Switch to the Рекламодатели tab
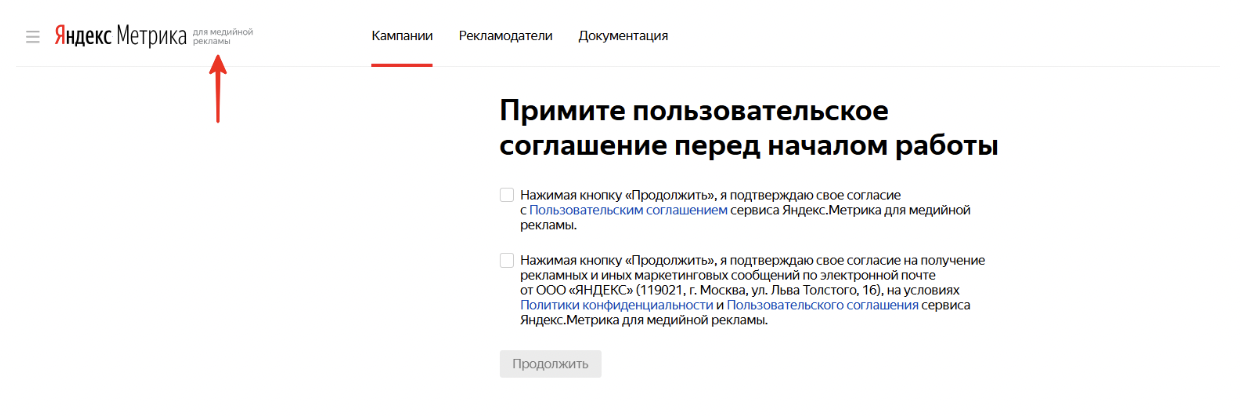This screenshot has height=416, width=1240. click(506, 36)
